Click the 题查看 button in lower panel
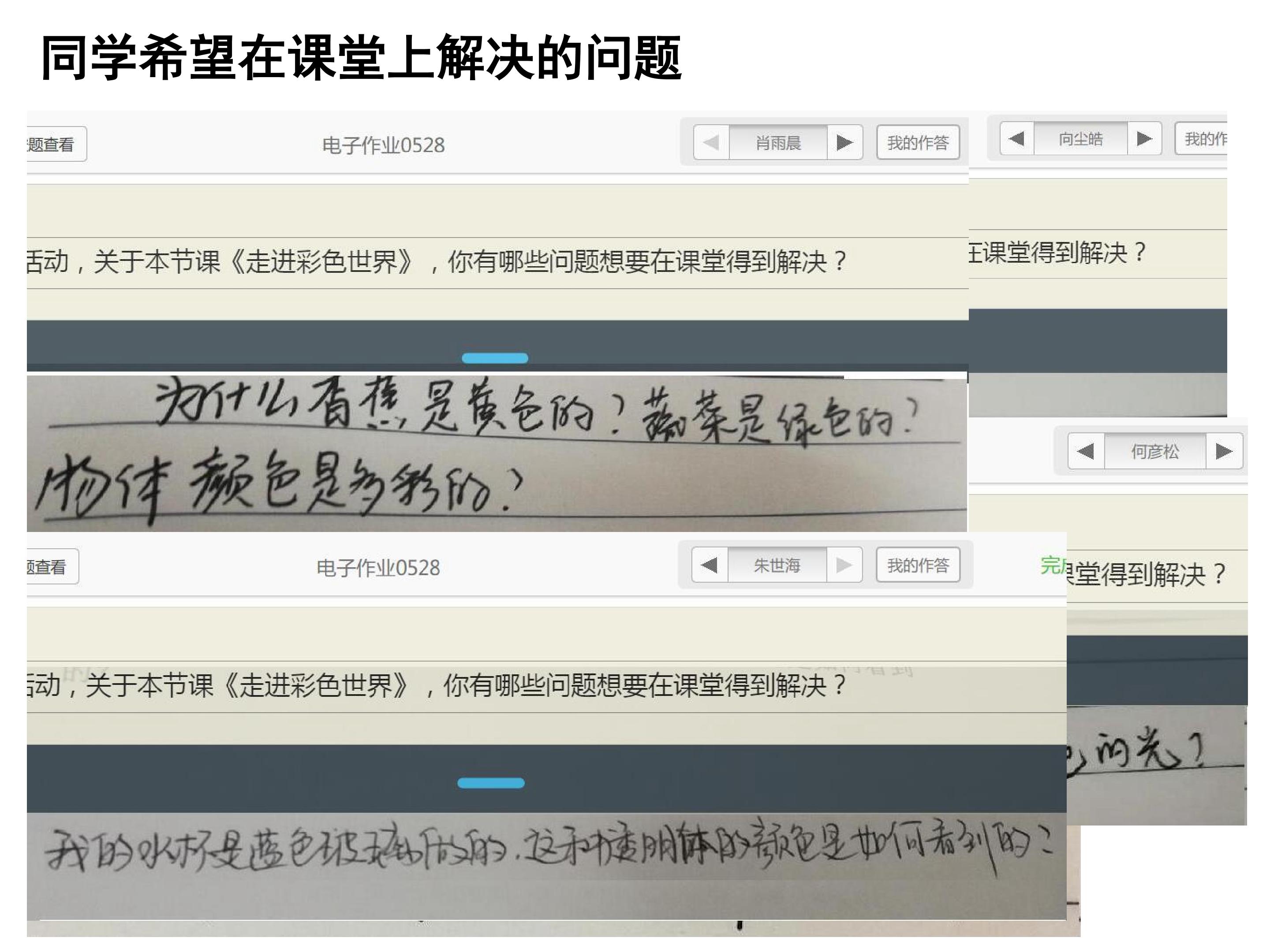1270x952 pixels. point(52,567)
